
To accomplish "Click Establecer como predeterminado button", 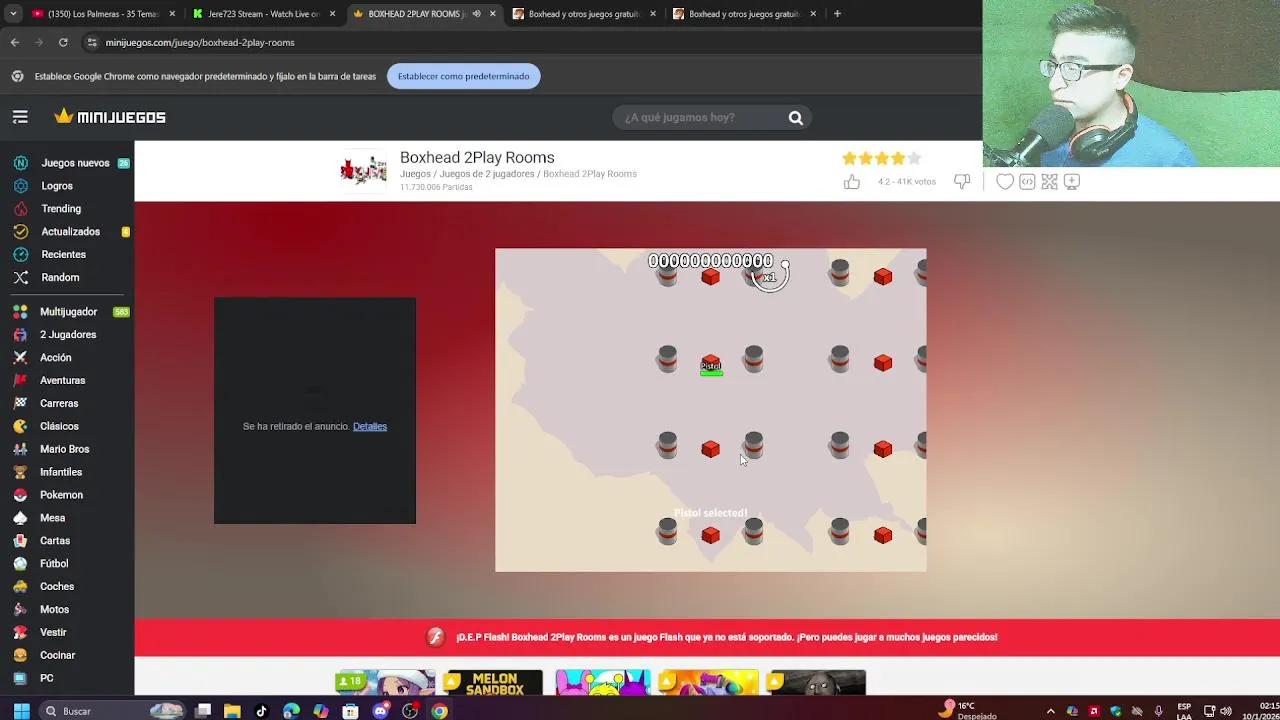I will pos(463,76).
